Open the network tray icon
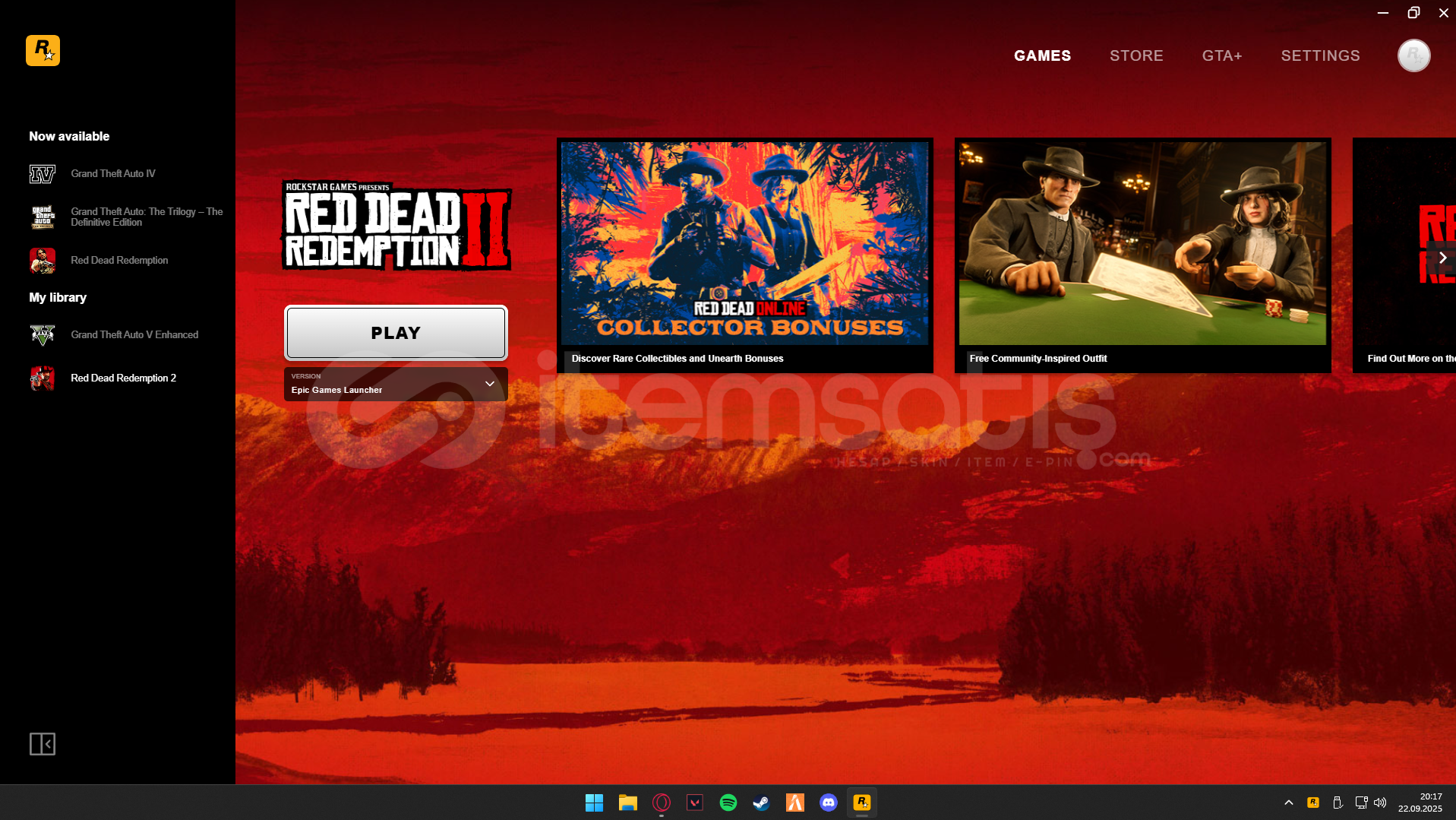Viewport: 1456px width, 820px height. (1361, 803)
